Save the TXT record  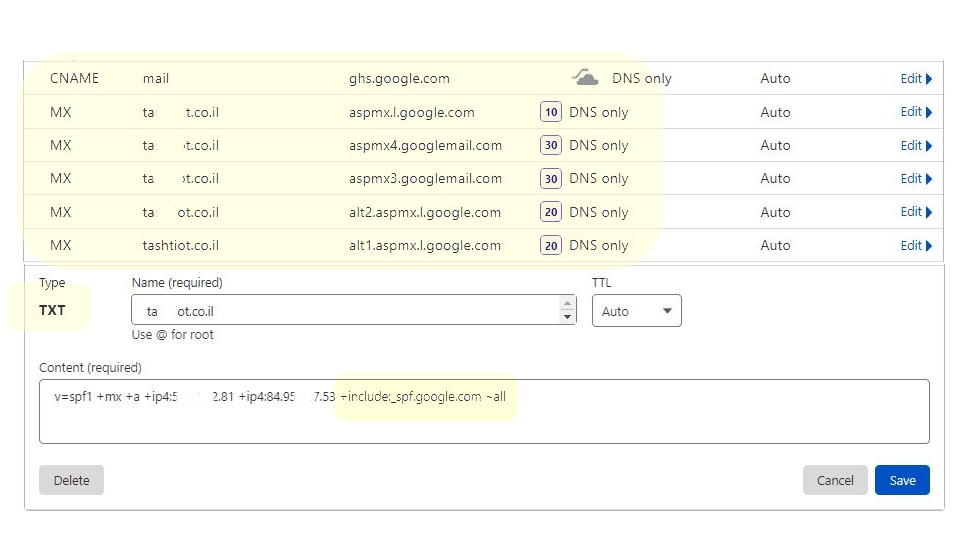902,480
